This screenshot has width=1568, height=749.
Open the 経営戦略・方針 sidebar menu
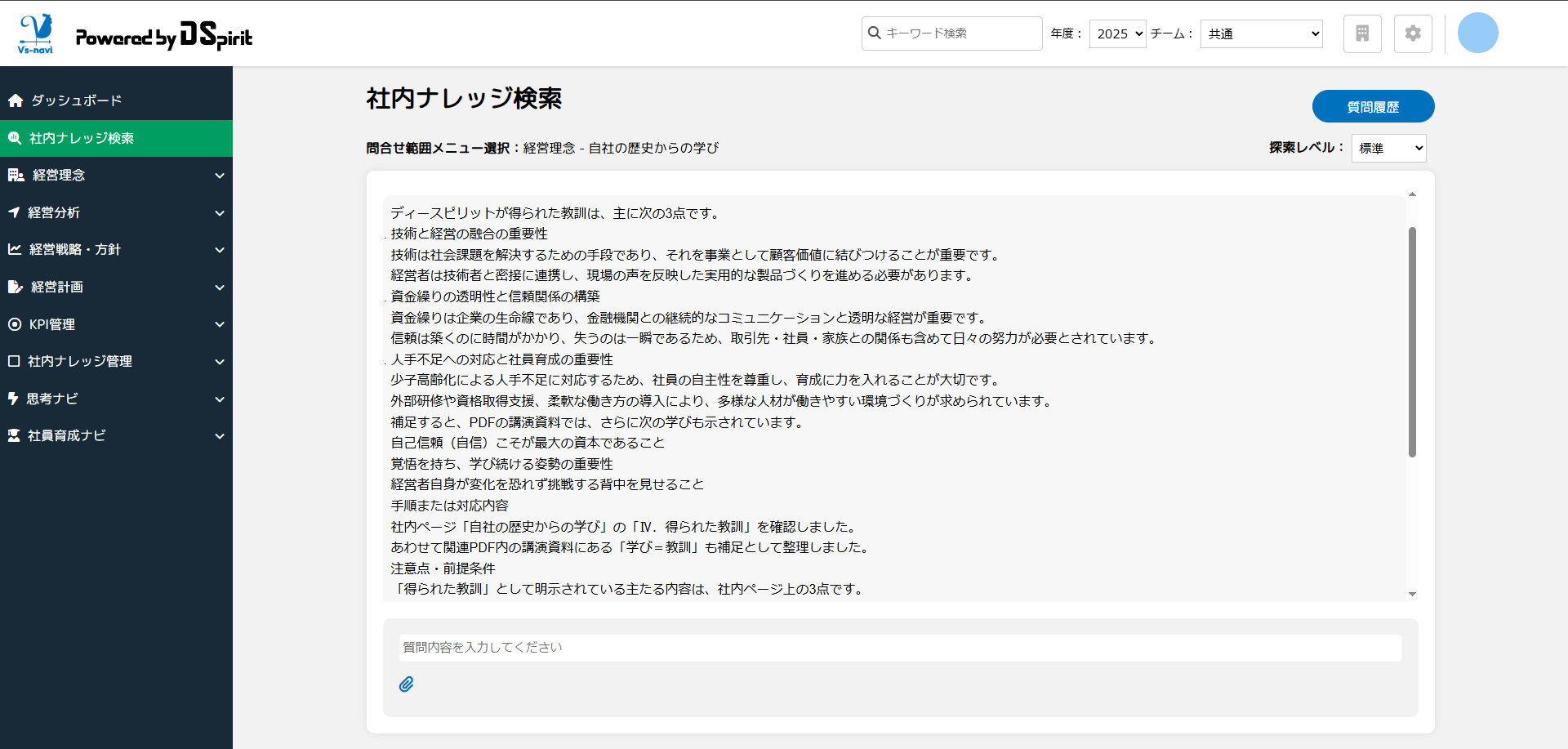coord(116,249)
